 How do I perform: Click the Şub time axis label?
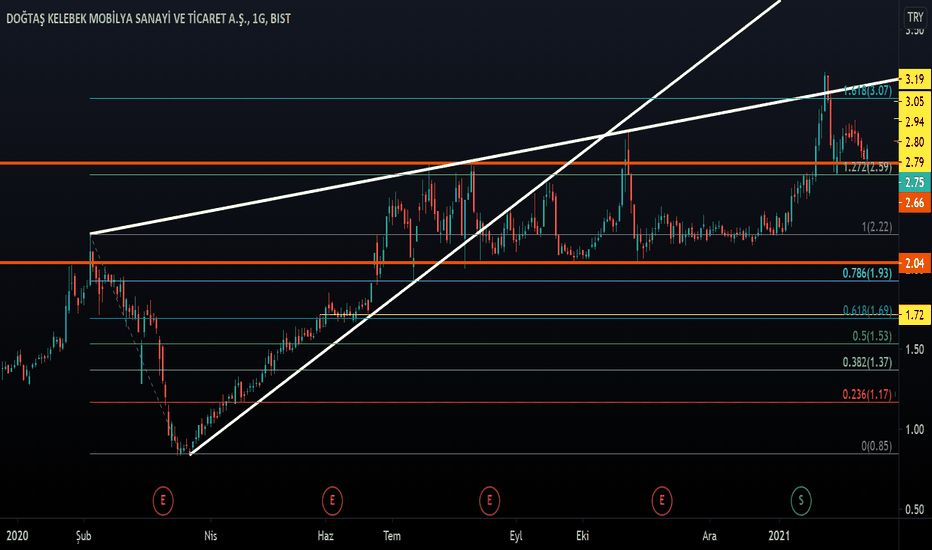(84, 536)
